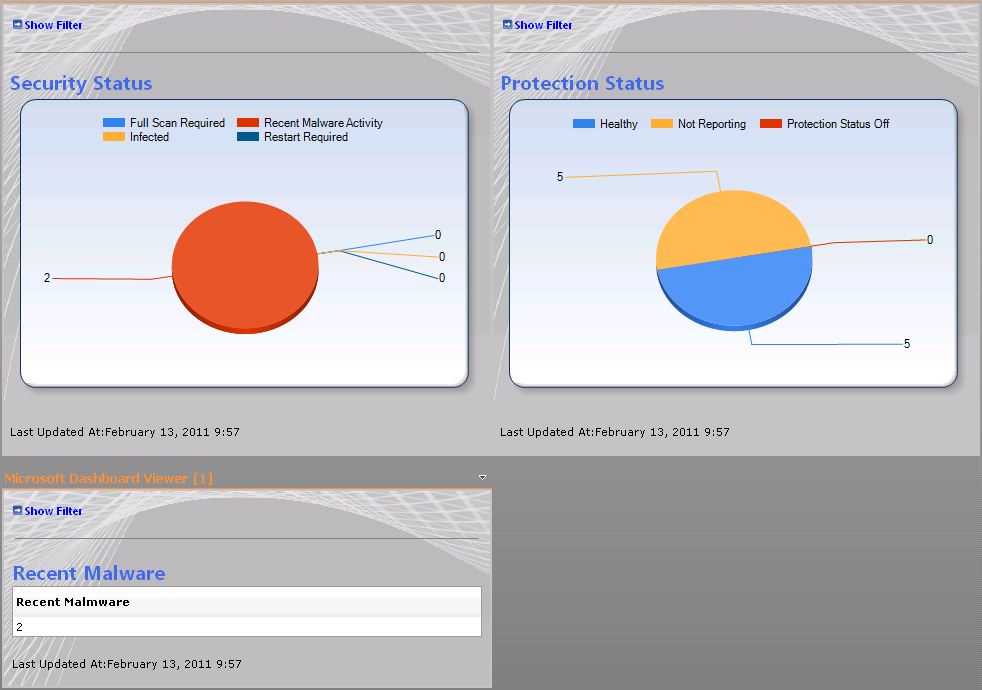Select the orange Not Reporting pie slice
This screenshot has height=690, width=982.
click(x=730, y=225)
